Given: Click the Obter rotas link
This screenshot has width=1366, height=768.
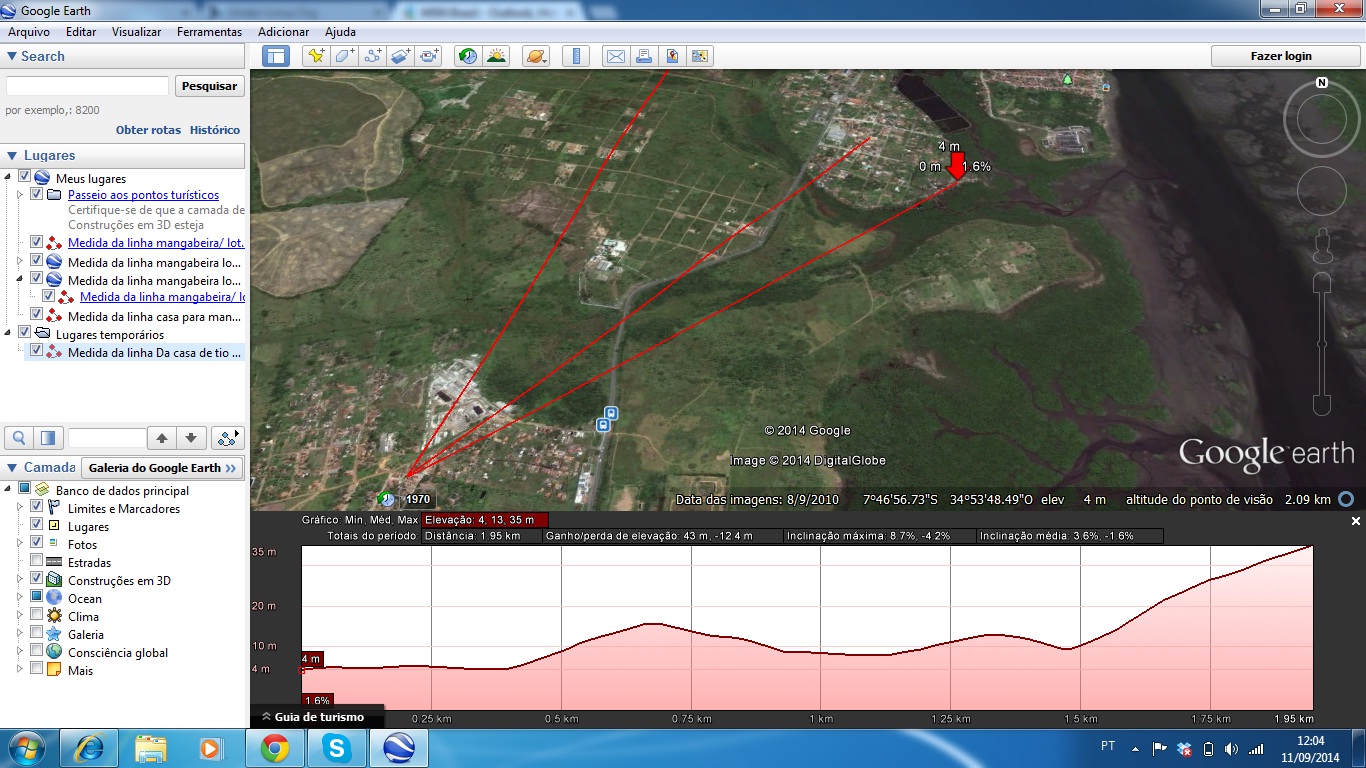Looking at the screenshot, I should click(148, 130).
